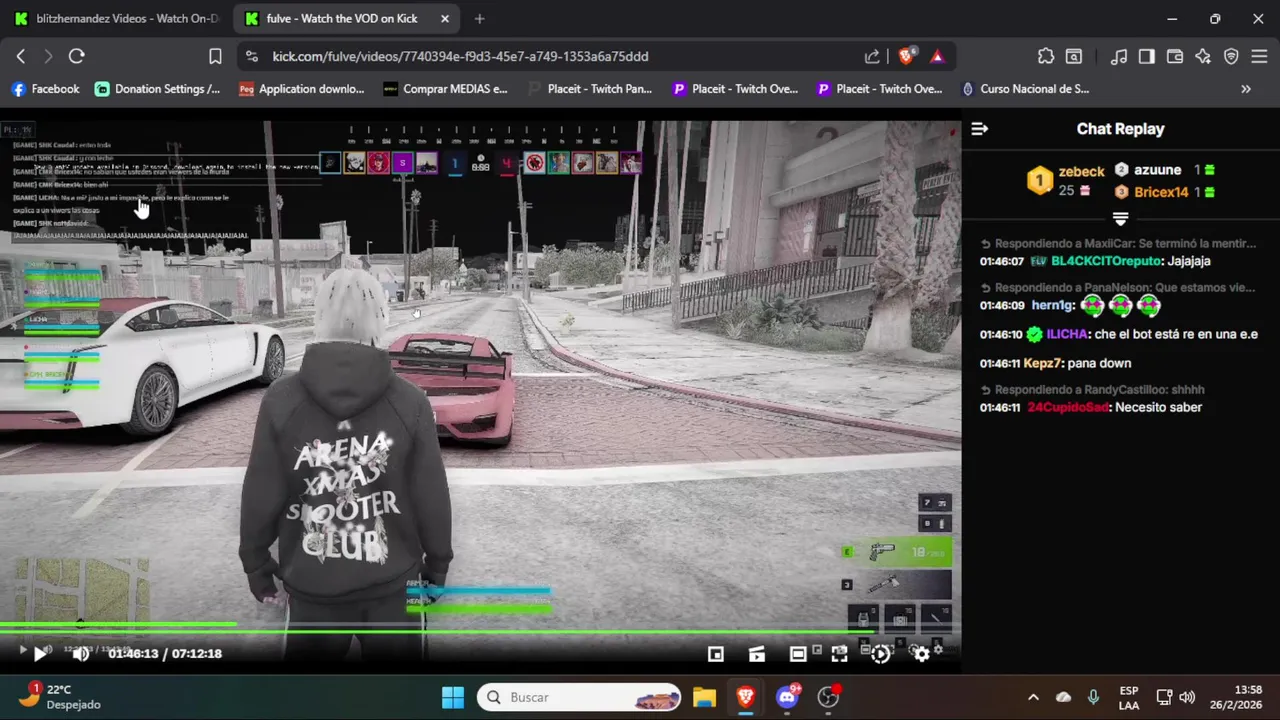
Task: Open the browser extensions puzzle icon
Action: point(1046,56)
